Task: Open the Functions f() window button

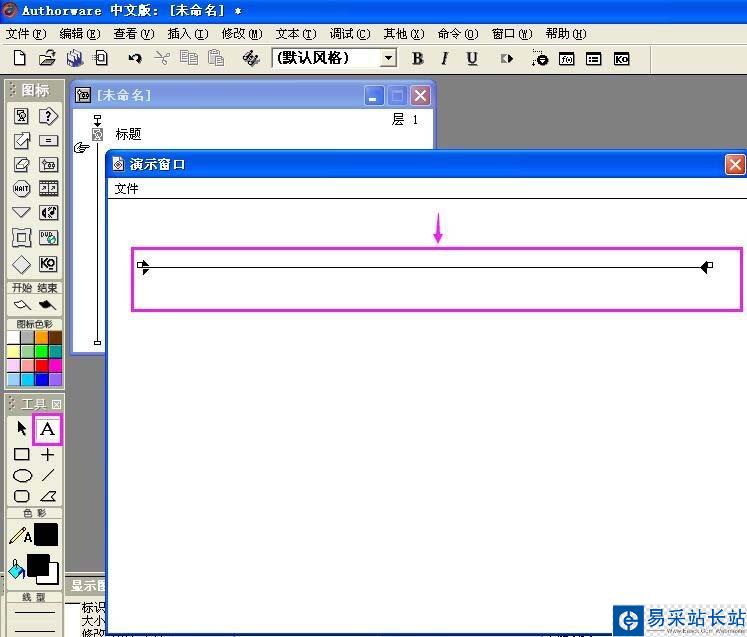Action: 566,59
